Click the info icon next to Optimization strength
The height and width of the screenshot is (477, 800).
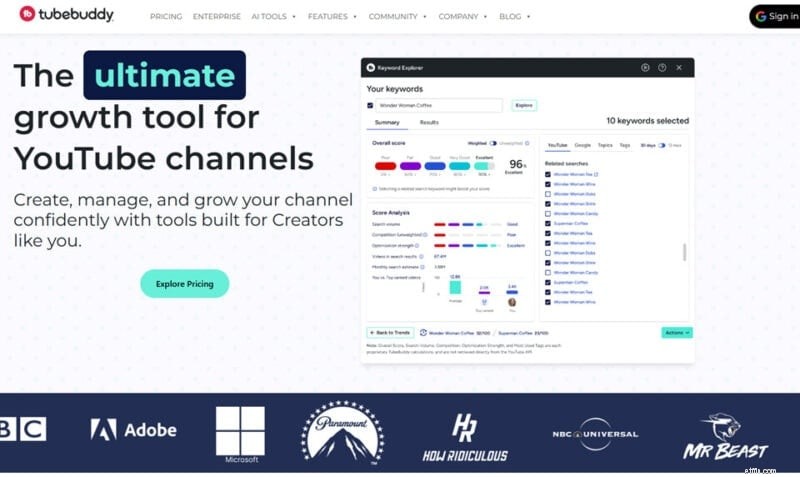pyautogui.click(x=417, y=245)
